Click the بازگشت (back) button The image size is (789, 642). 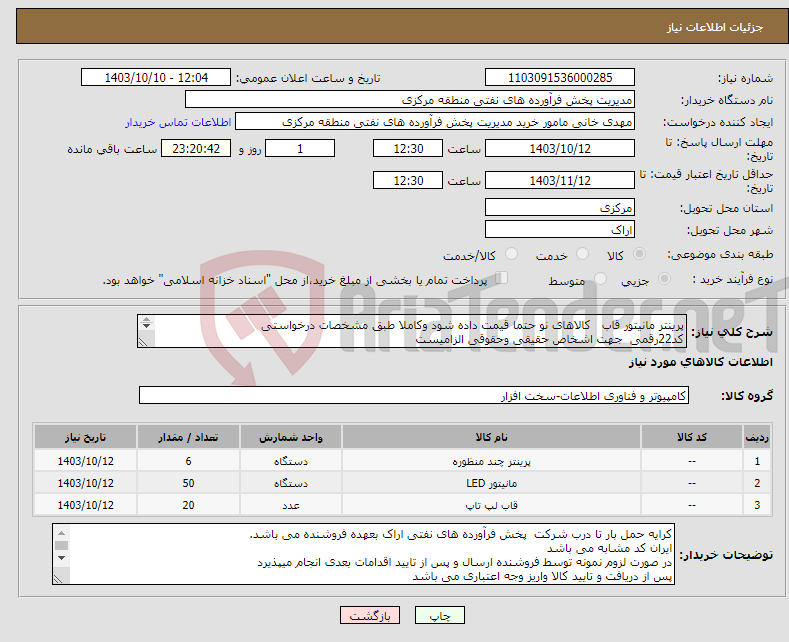tap(370, 615)
